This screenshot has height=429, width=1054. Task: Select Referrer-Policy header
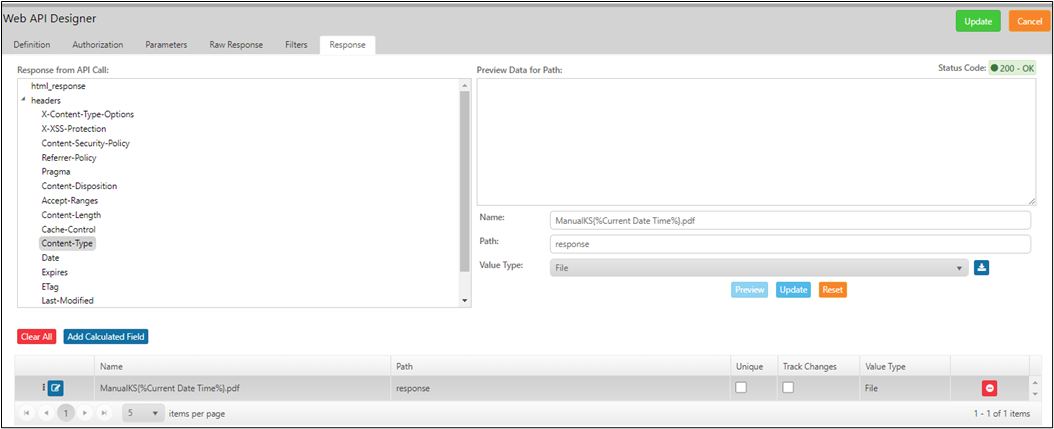pyautogui.click(x=69, y=158)
